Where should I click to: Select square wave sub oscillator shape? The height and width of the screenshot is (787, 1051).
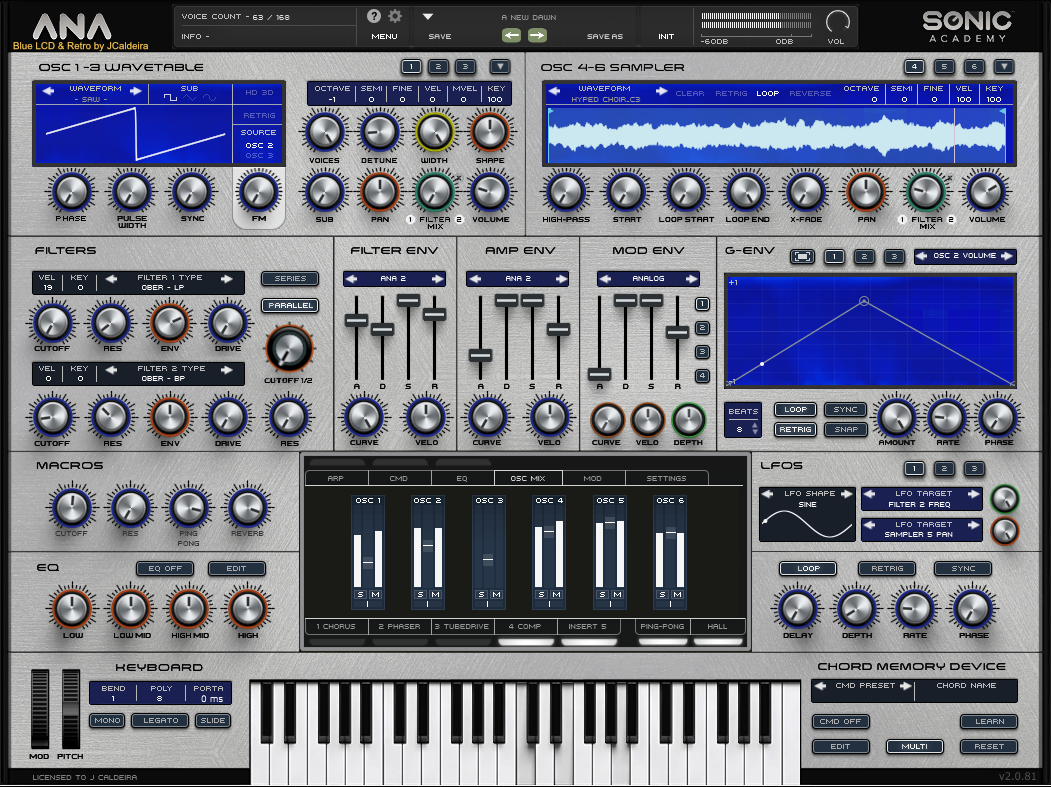[x=171, y=98]
